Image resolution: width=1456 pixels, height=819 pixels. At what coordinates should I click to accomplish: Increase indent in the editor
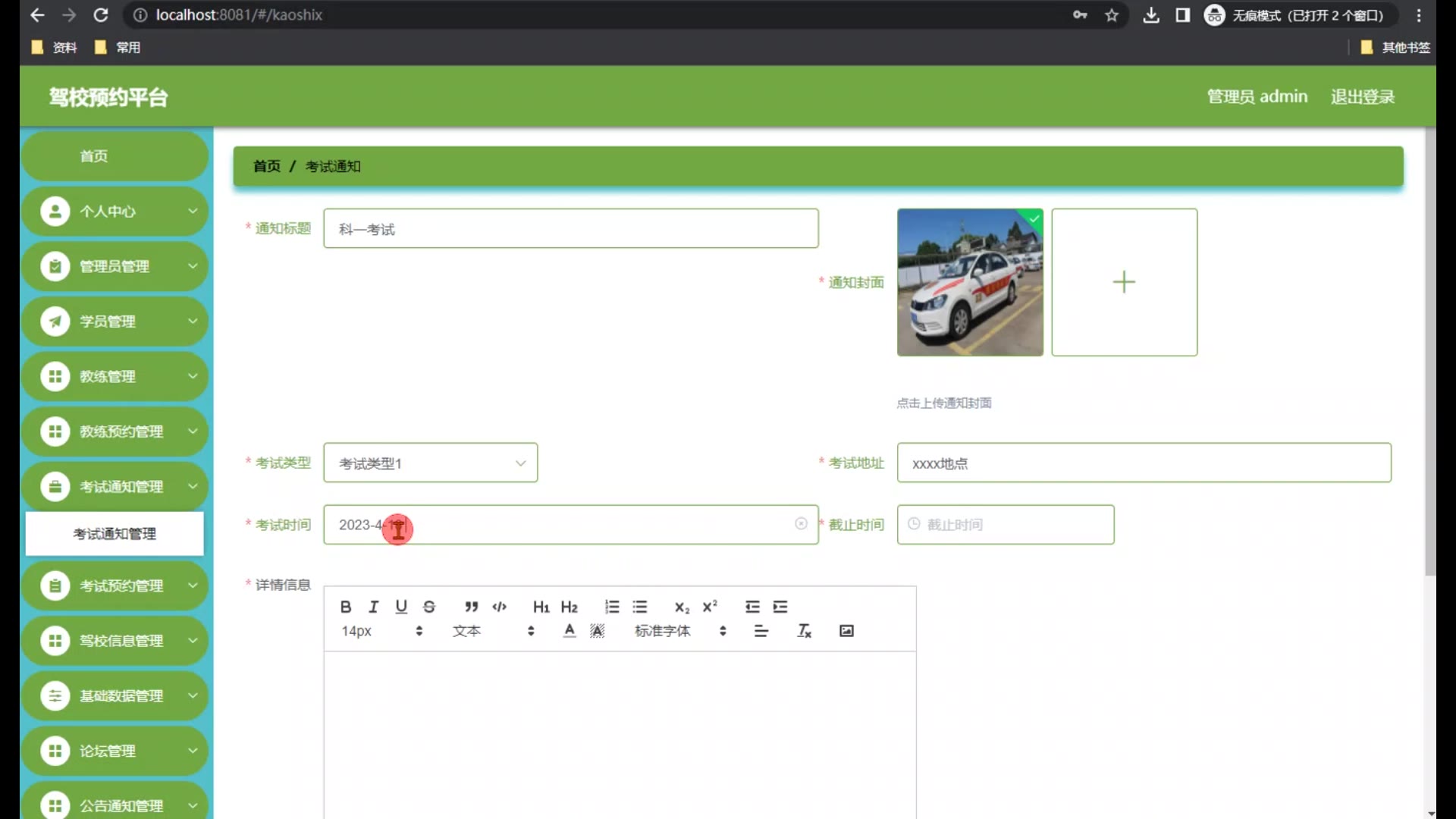click(780, 607)
